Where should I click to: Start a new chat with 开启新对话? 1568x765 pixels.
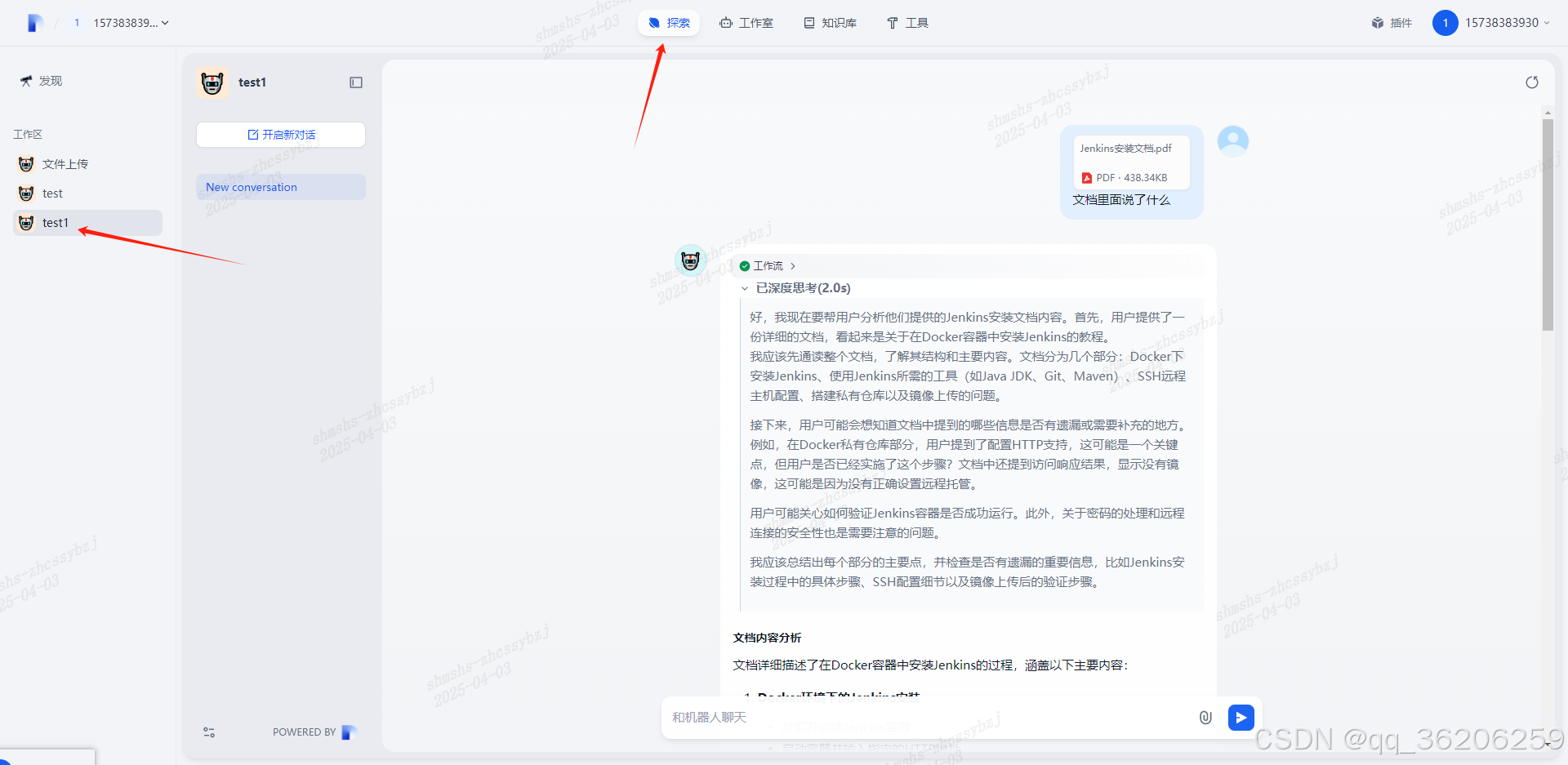tap(281, 135)
